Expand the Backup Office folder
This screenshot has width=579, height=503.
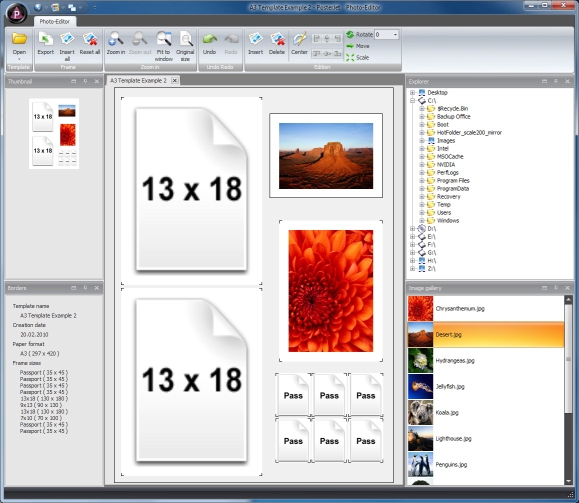pyautogui.click(x=422, y=117)
